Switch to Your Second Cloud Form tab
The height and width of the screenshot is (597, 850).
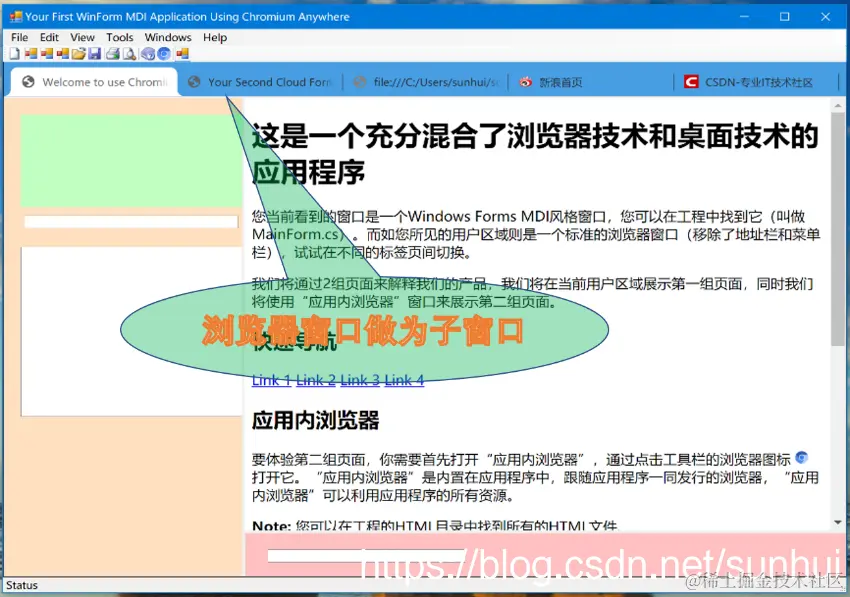point(260,82)
